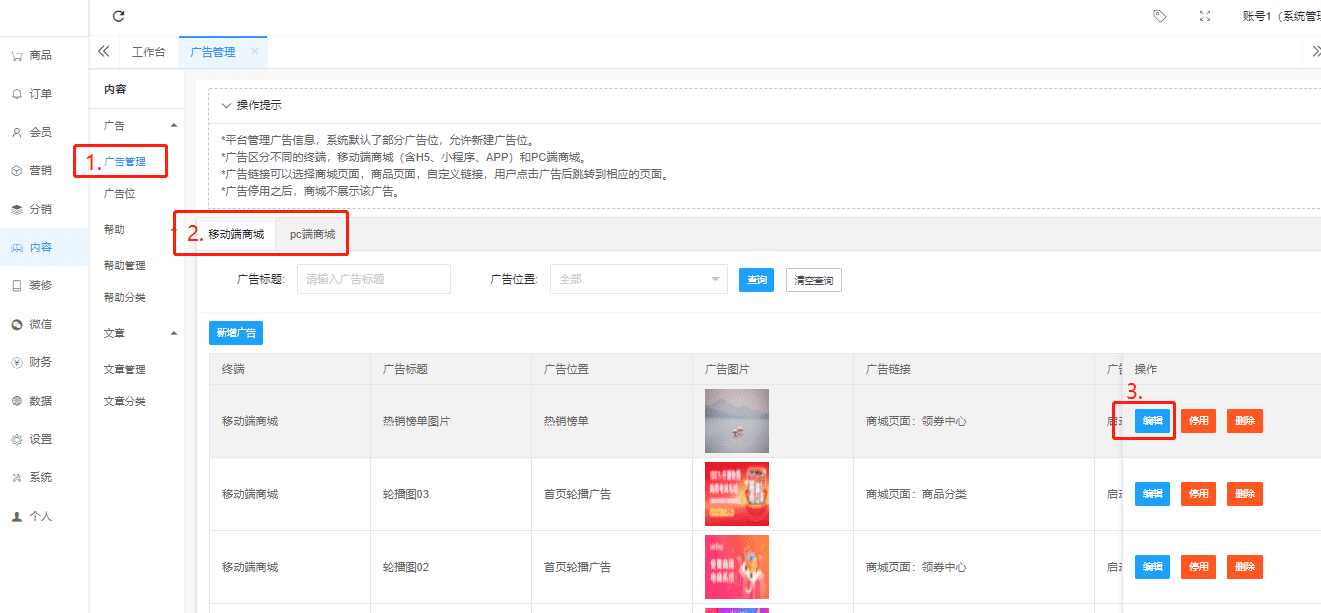Open 订单 in the left sidebar
This screenshot has height=613, width=1321.
tap(40, 94)
